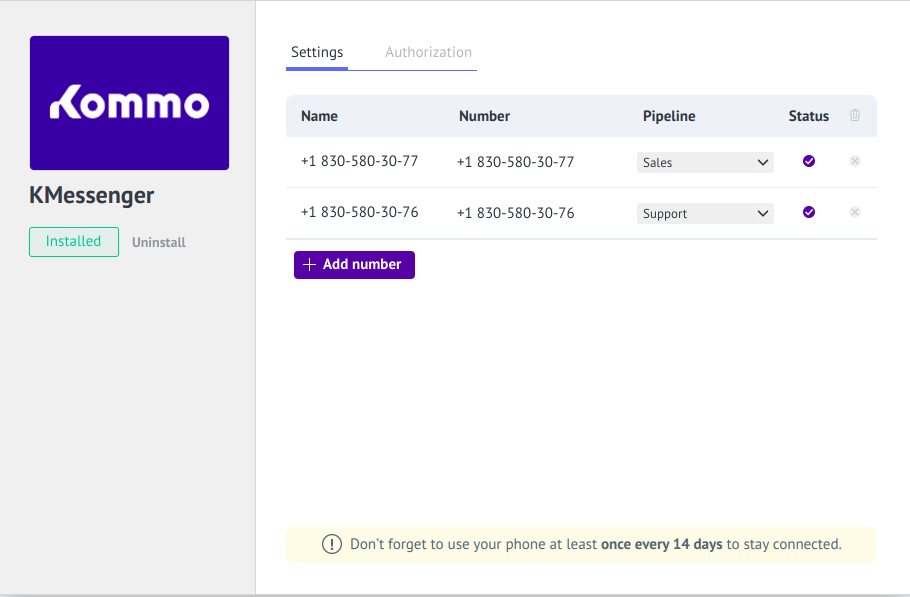Screen dimensions: 910x597
Task: Click the Status column header
Action: coord(808,116)
